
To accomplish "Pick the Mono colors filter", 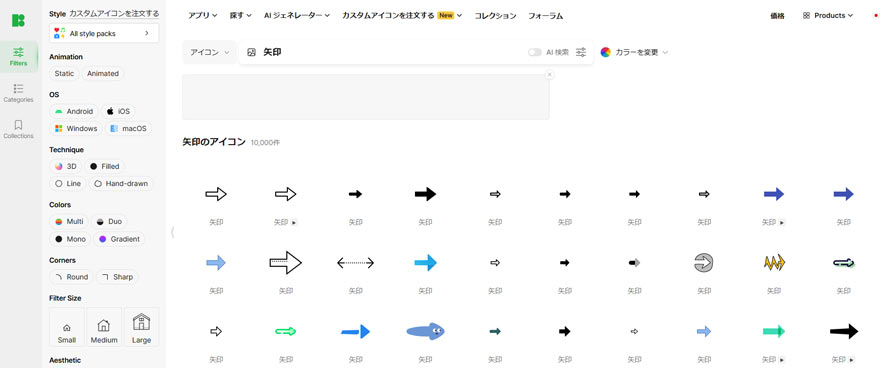I will [x=70, y=239].
